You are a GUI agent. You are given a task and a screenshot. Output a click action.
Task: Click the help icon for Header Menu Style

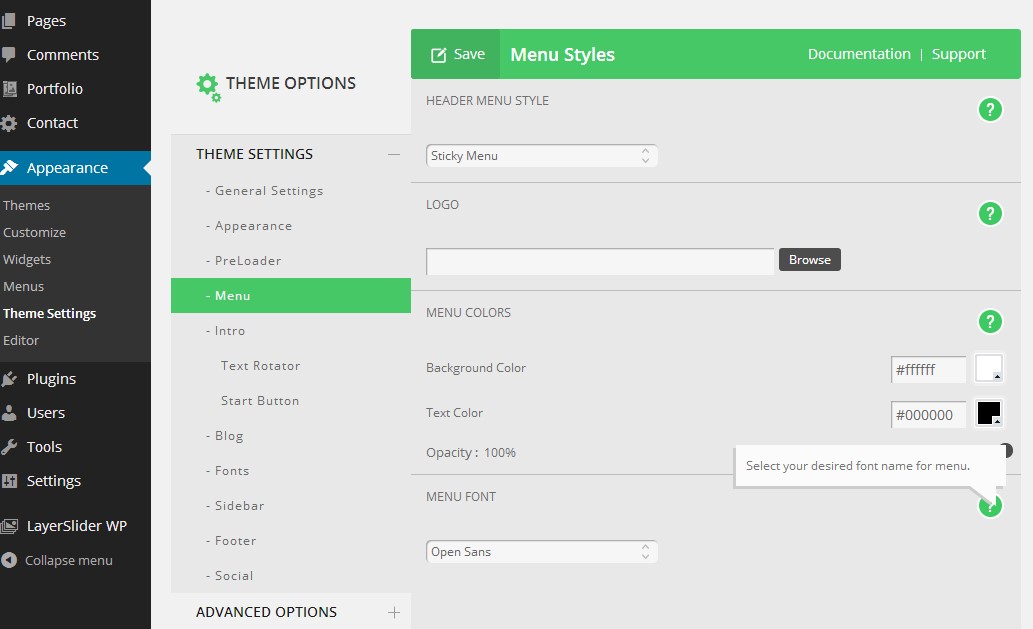coord(989,110)
